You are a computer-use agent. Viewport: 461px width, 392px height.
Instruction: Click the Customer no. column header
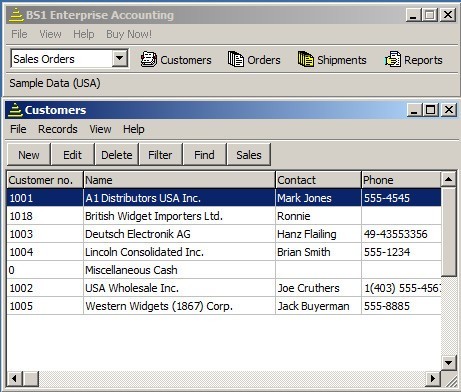pyautogui.click(x=45, y=180)
